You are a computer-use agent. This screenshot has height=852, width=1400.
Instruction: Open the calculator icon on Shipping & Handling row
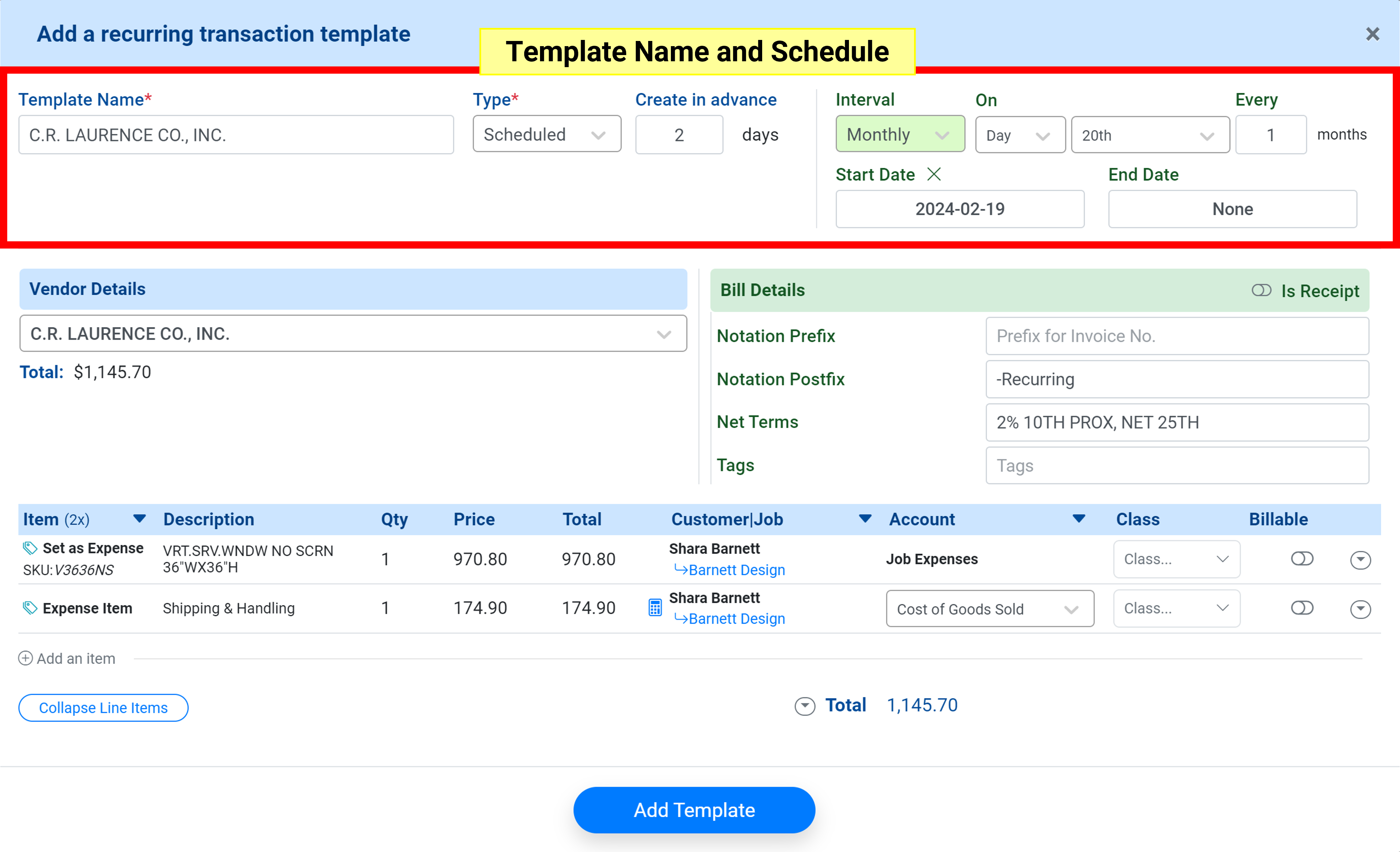pyautogui.click(x=655, y=608)
